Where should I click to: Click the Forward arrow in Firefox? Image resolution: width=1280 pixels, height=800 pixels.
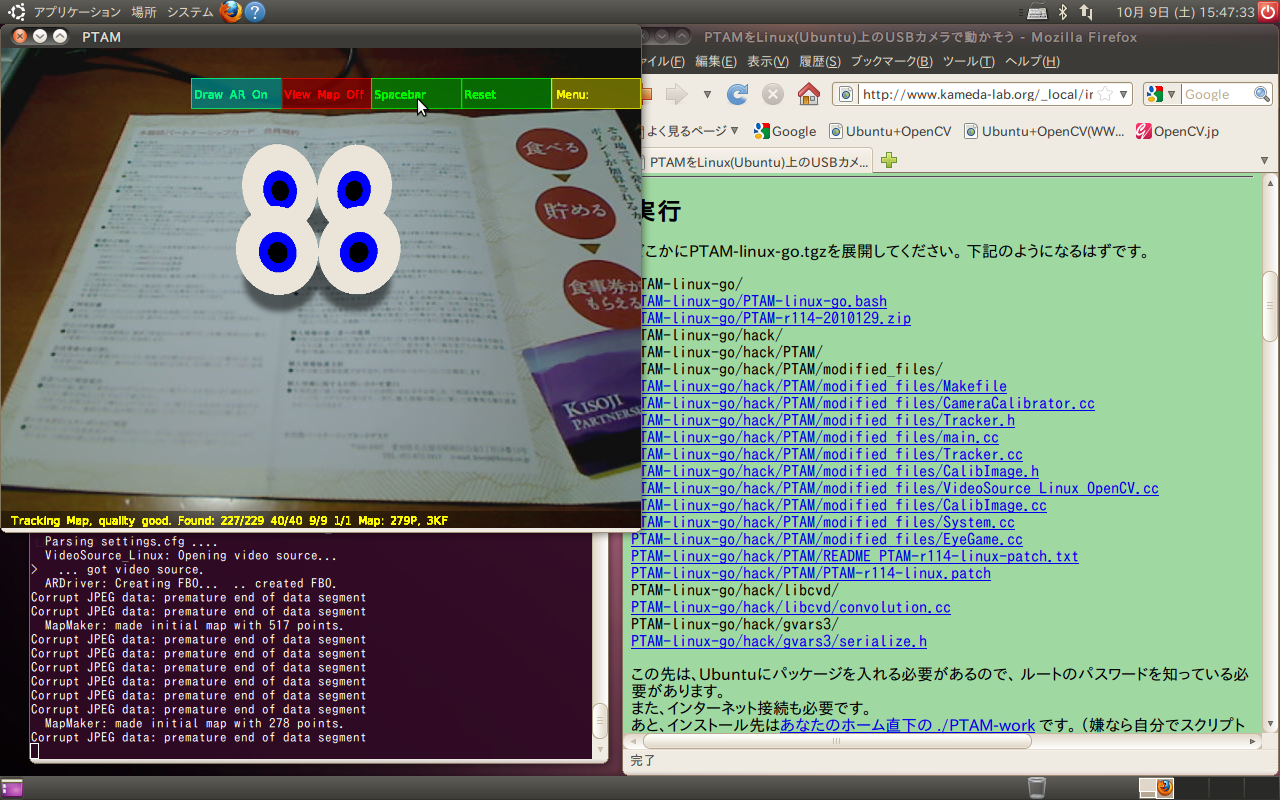click(x=677, y=94)
